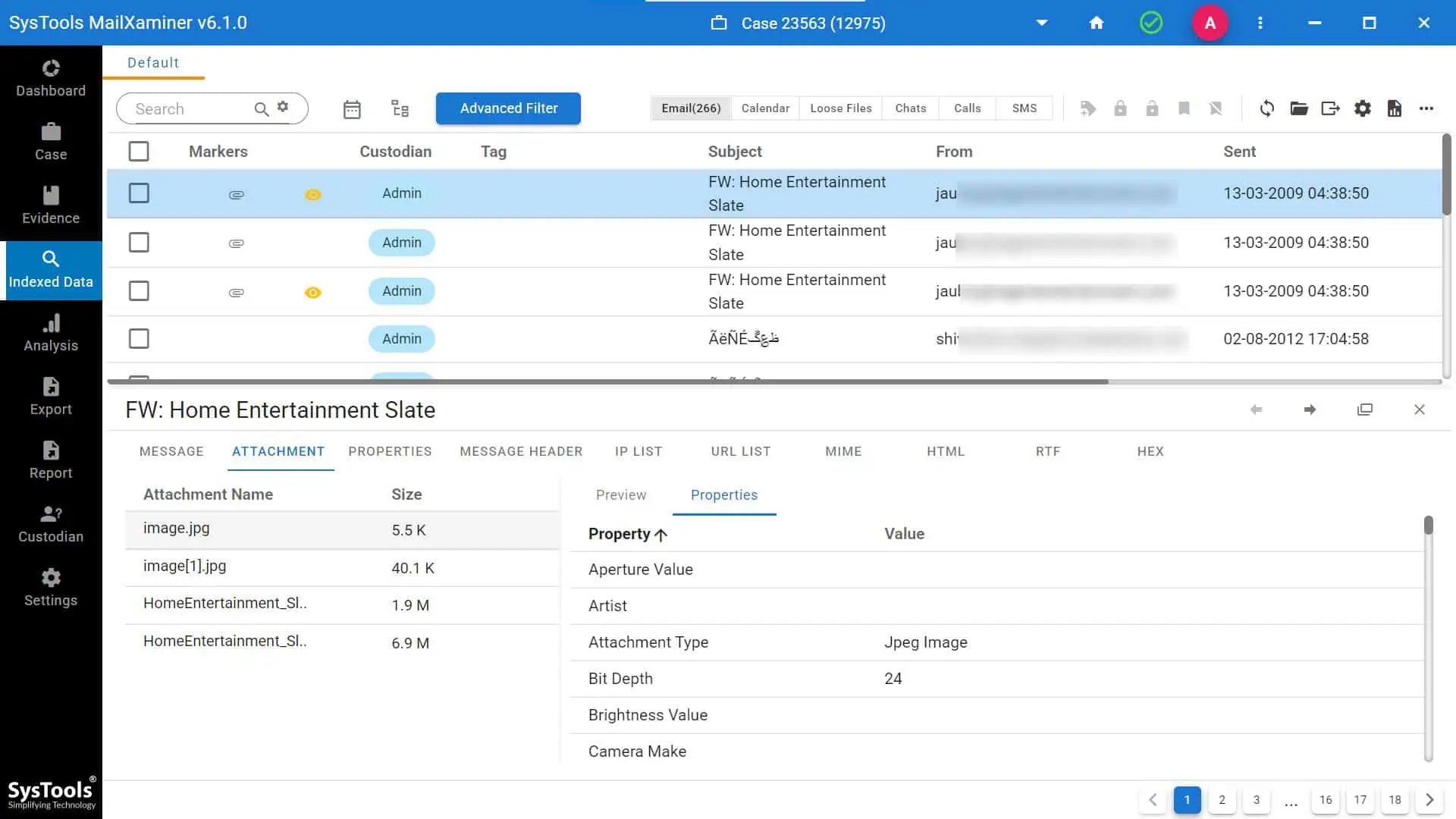This screenshot has height=819, width=1456.
Task: Open the MESSAGE HEADER tab
Action: [x=521, y=451]
